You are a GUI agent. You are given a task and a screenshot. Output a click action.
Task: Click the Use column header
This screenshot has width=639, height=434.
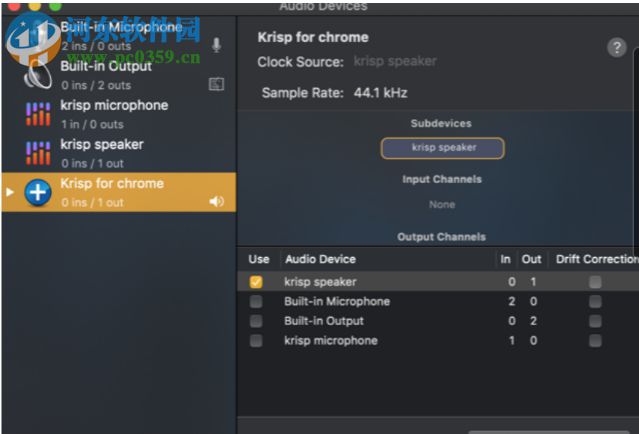click(x=259, y=259)
